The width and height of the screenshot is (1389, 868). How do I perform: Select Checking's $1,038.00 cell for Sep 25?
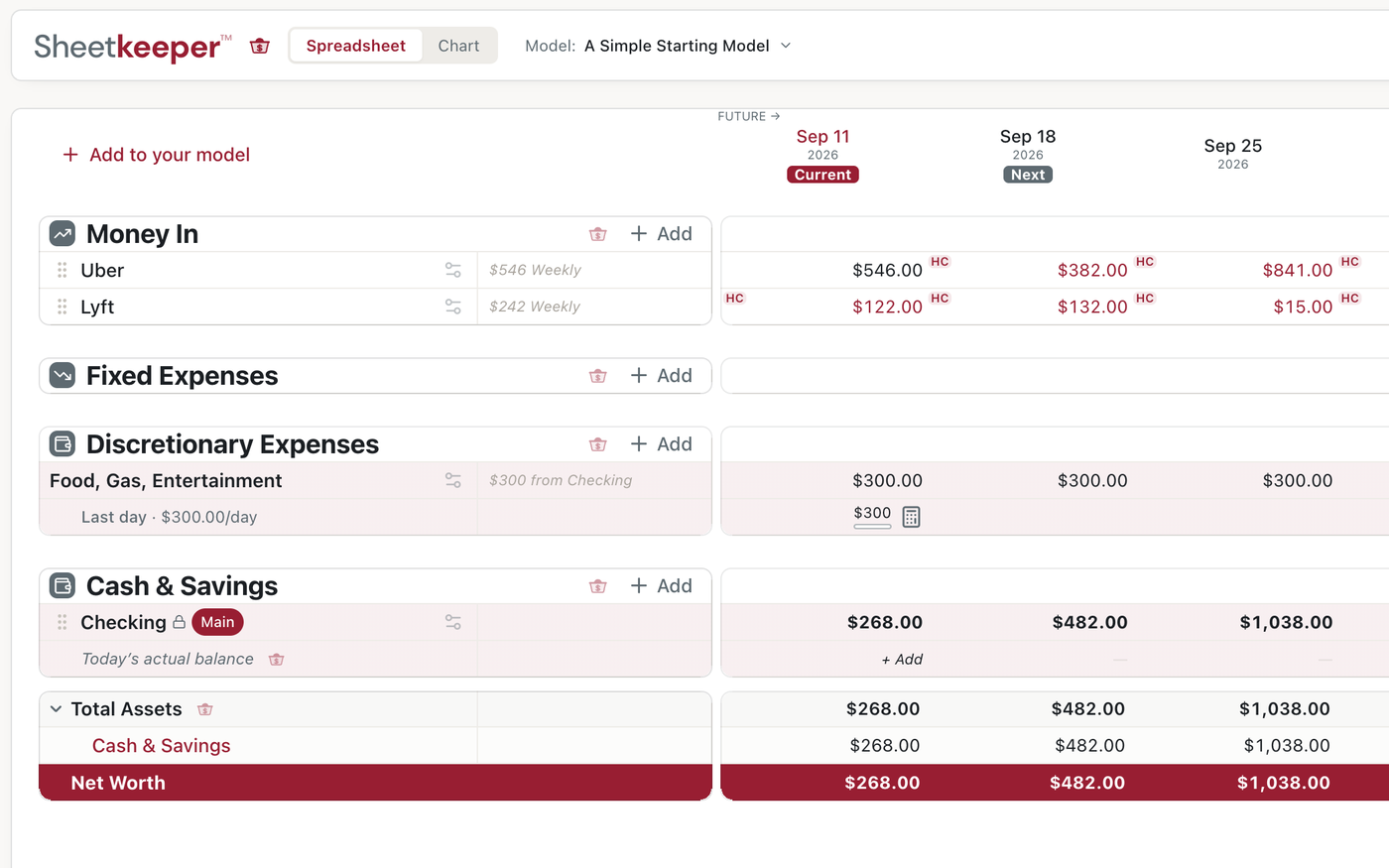coord(1286,622)
